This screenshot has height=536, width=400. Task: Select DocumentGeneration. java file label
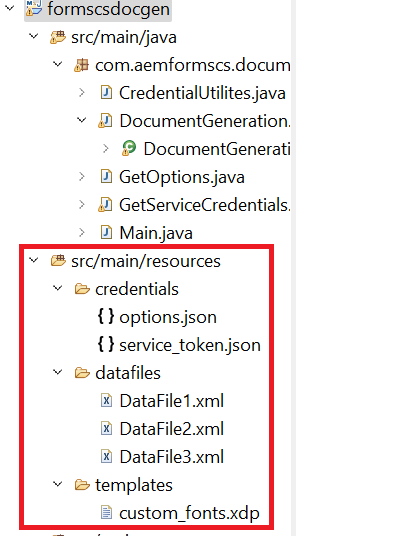coord(205,121)
